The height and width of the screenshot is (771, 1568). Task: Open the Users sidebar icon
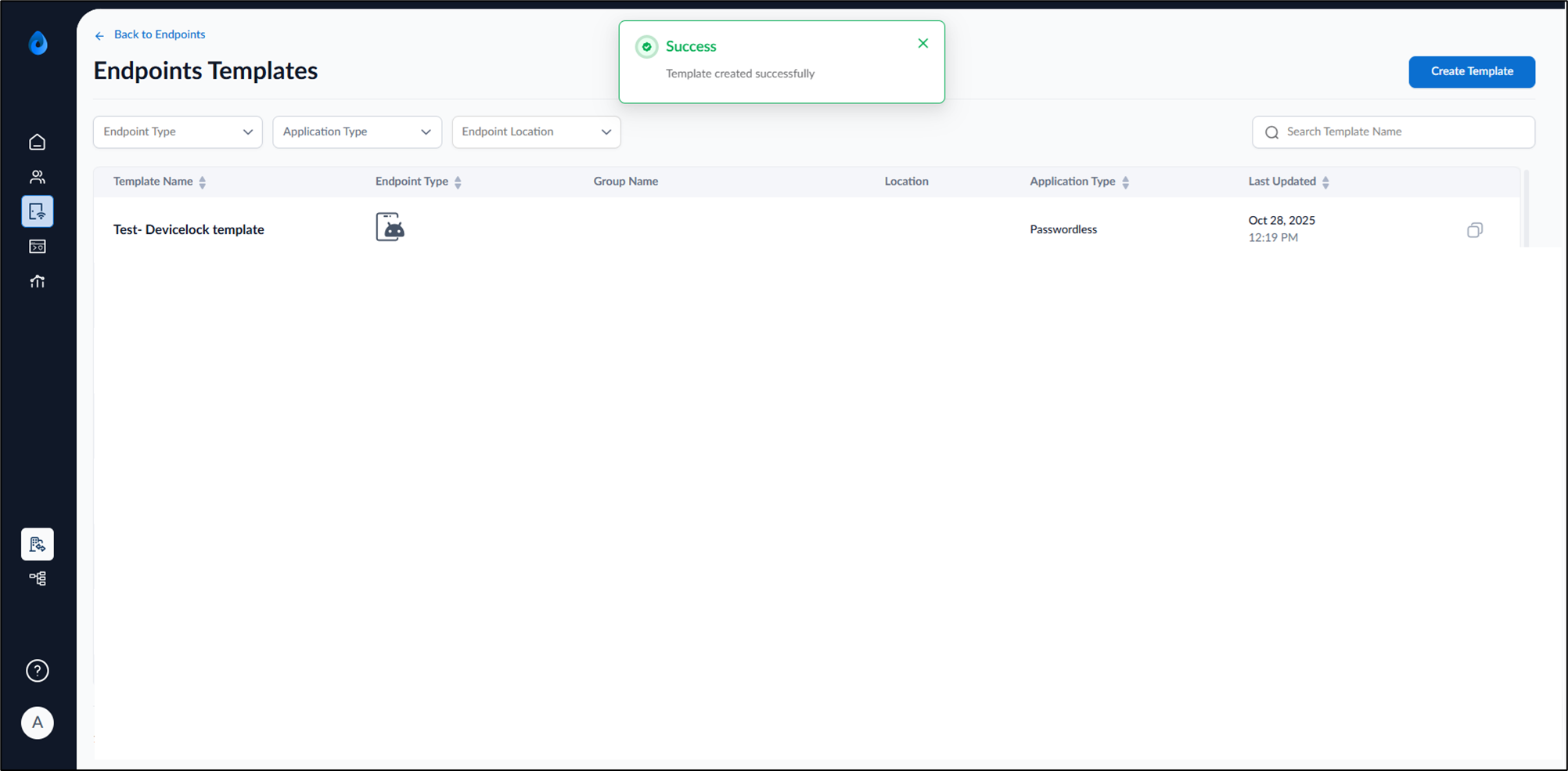tap(37, 177)
